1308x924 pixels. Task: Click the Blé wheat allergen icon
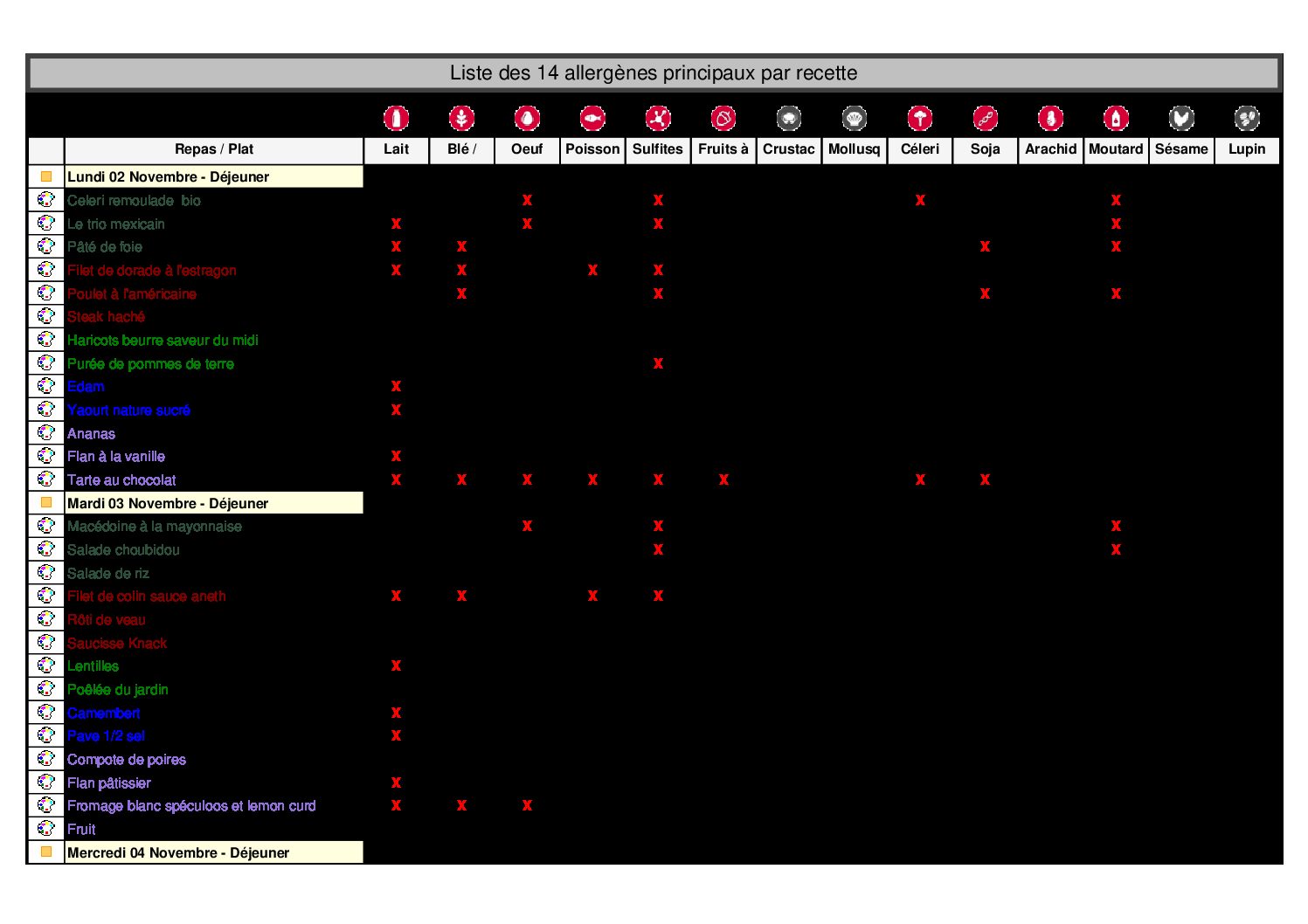point(461,118)
